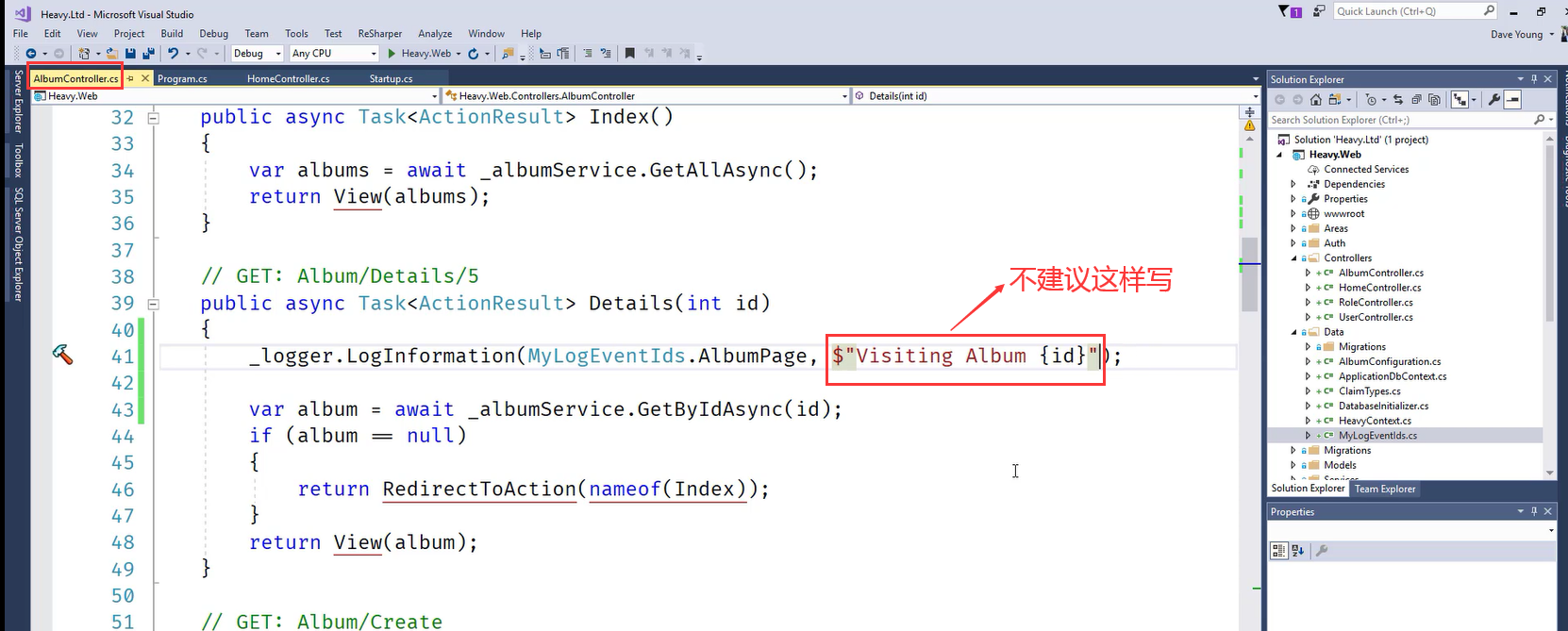Click the comment-out selected lines icon
Image resolution: width=1568 pixels, height=631 pixels.
588,54
